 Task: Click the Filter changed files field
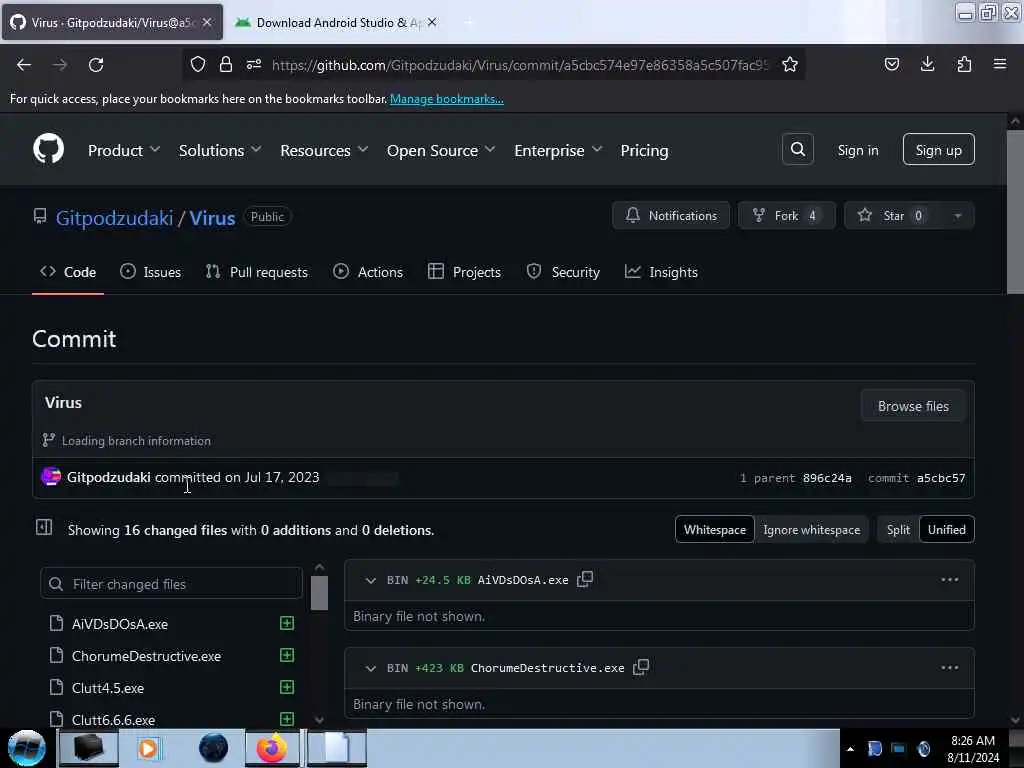pos(171,583)
